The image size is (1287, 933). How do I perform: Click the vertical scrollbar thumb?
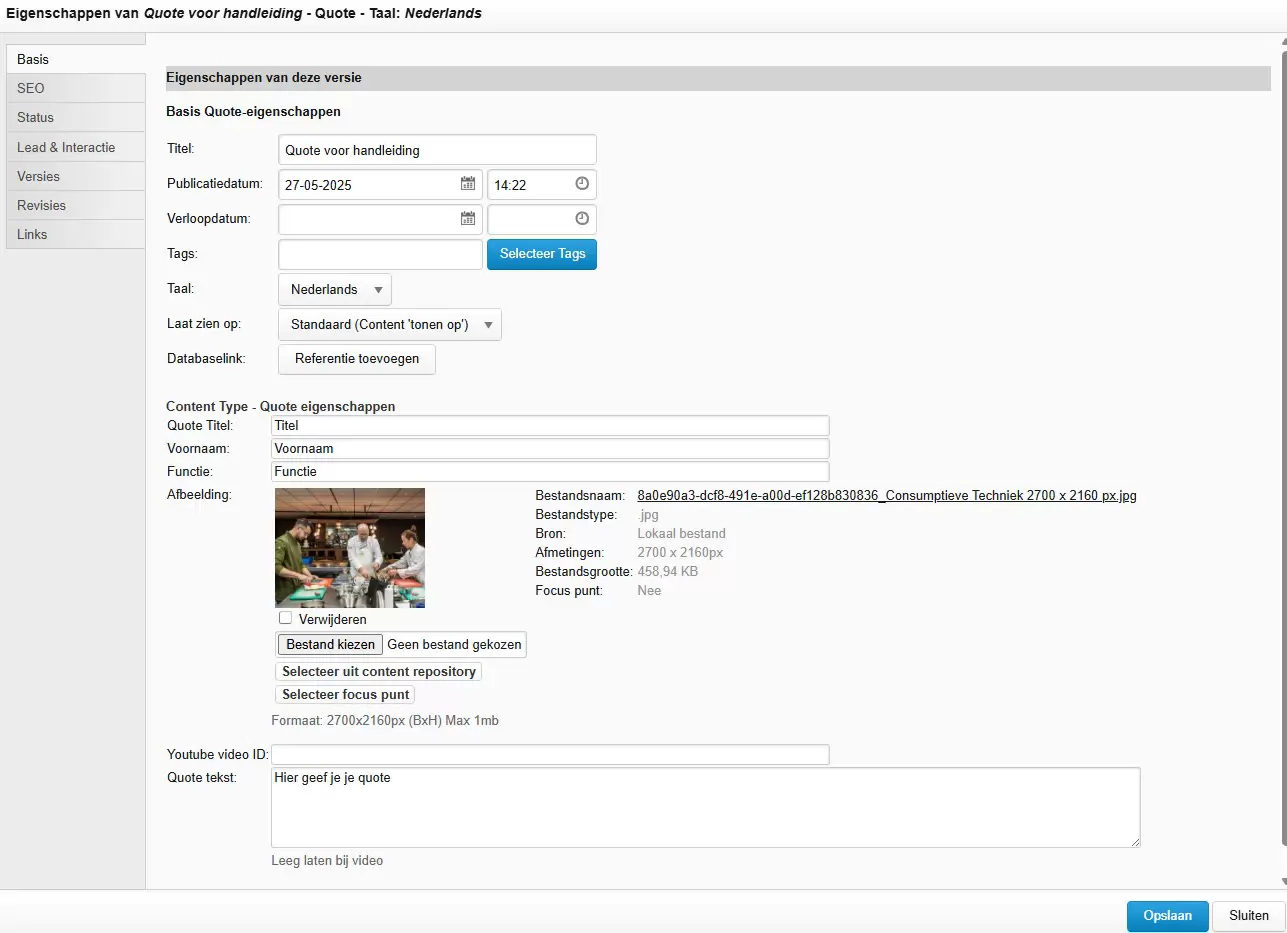1283,450
